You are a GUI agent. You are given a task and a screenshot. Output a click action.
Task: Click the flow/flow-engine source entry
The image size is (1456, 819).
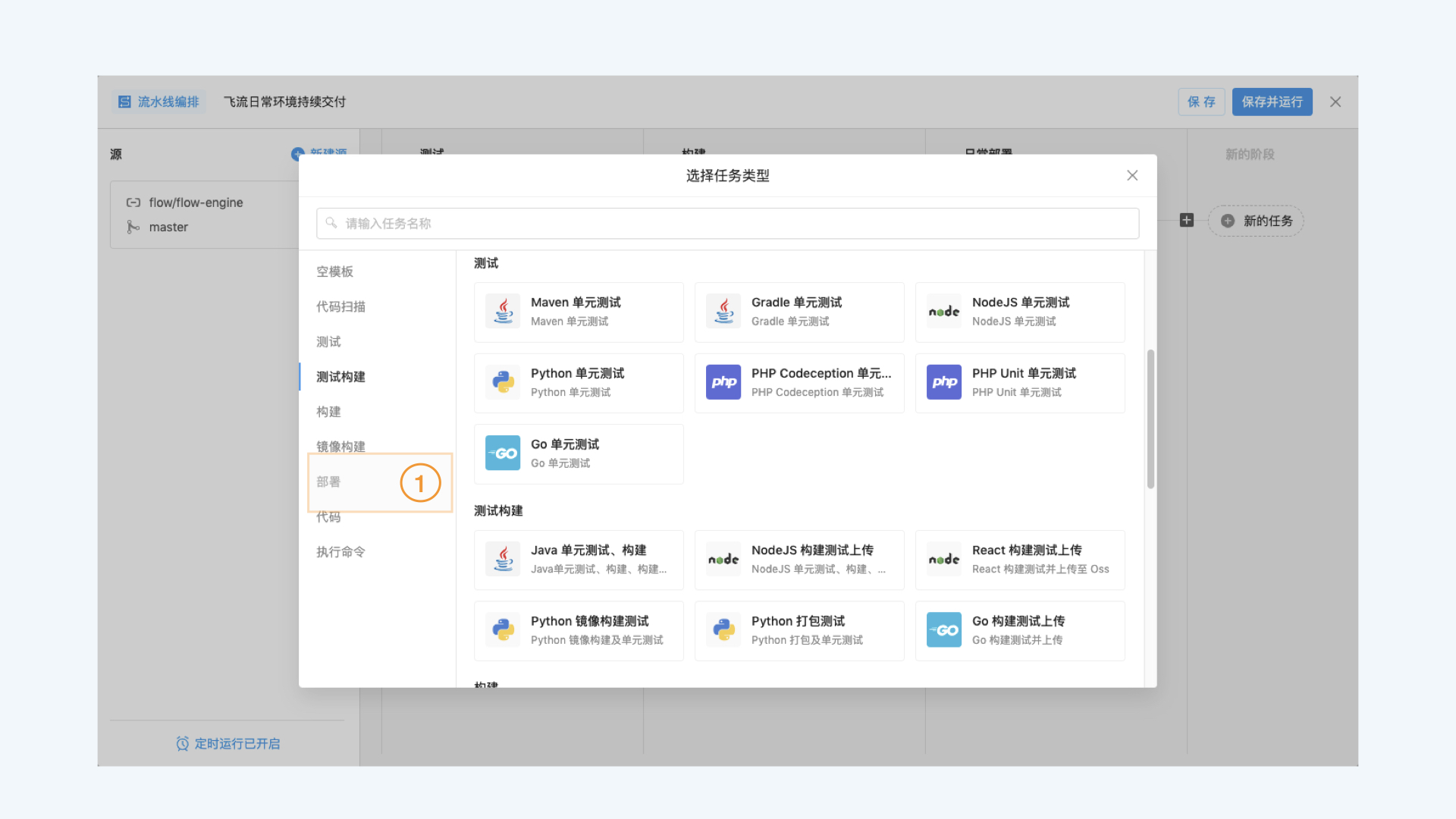(196, 202)
